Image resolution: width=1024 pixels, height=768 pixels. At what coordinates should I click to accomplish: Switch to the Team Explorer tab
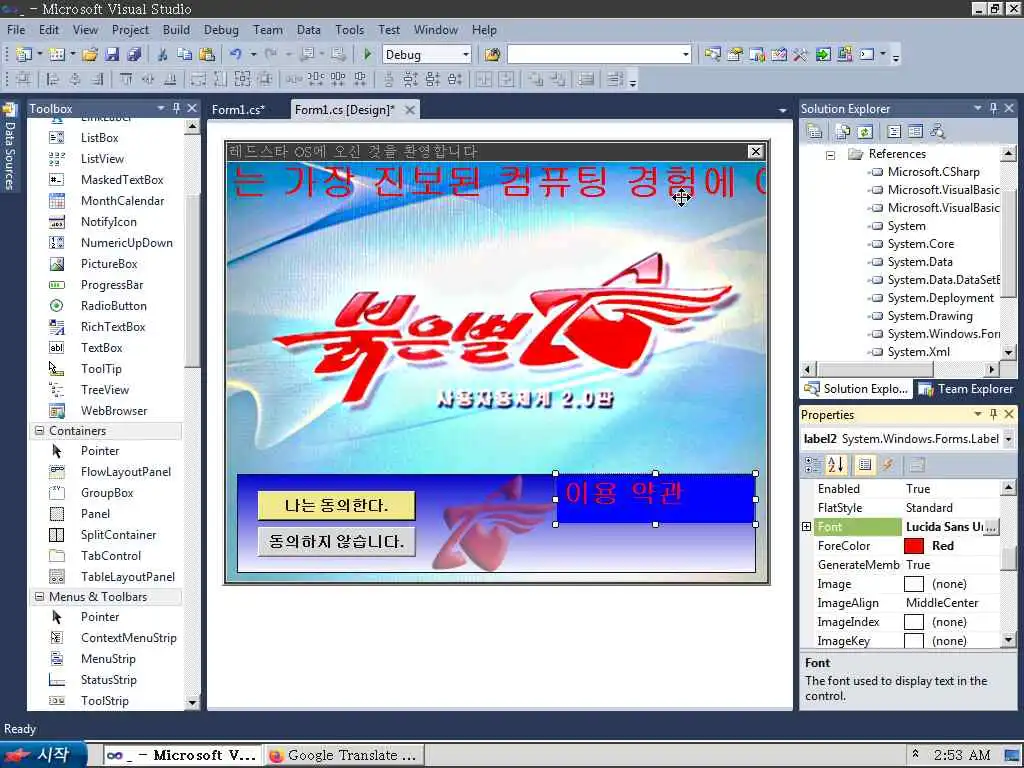click(x=967, y=389)
